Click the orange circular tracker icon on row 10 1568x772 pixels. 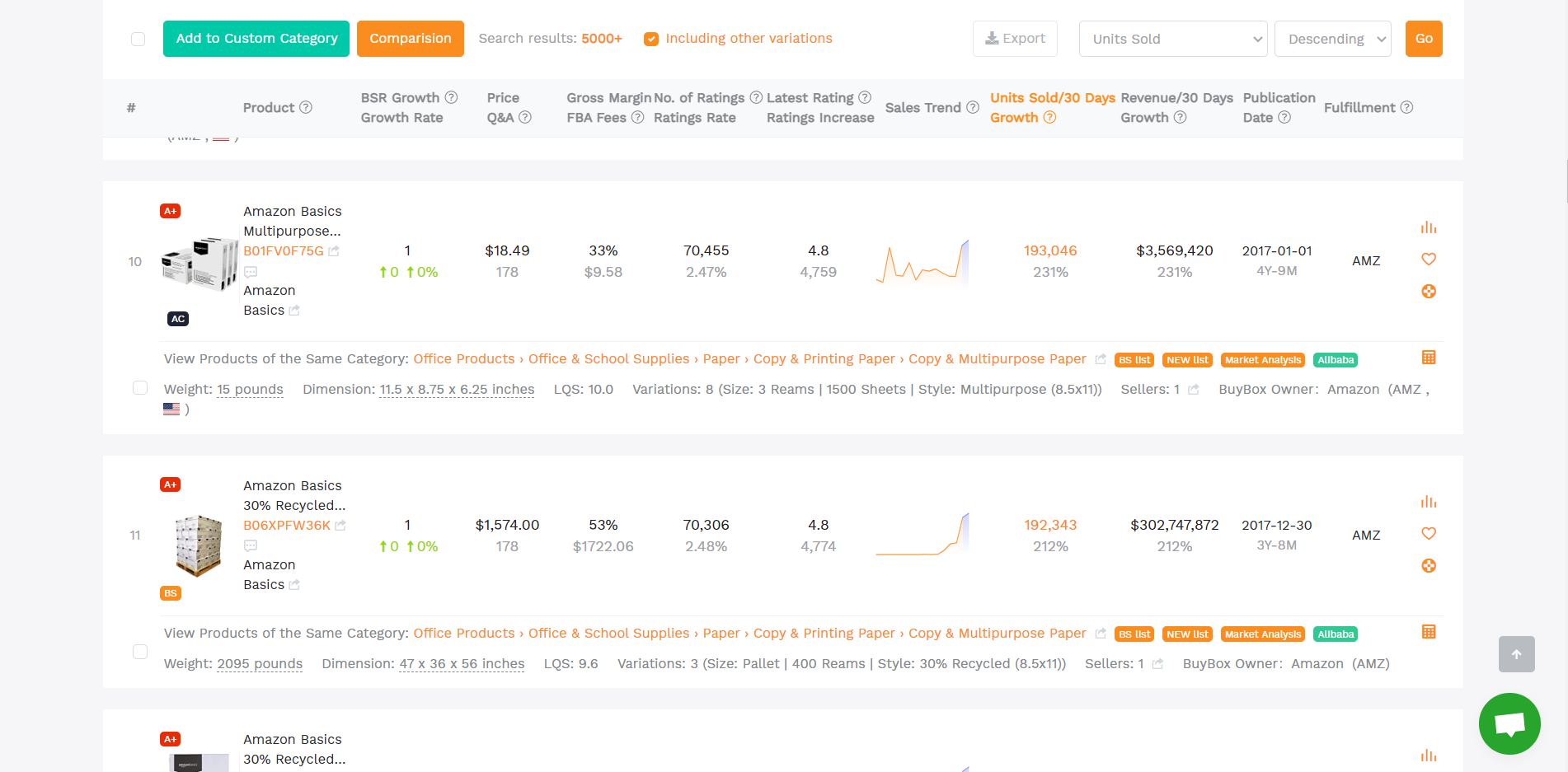(1429, 292)
